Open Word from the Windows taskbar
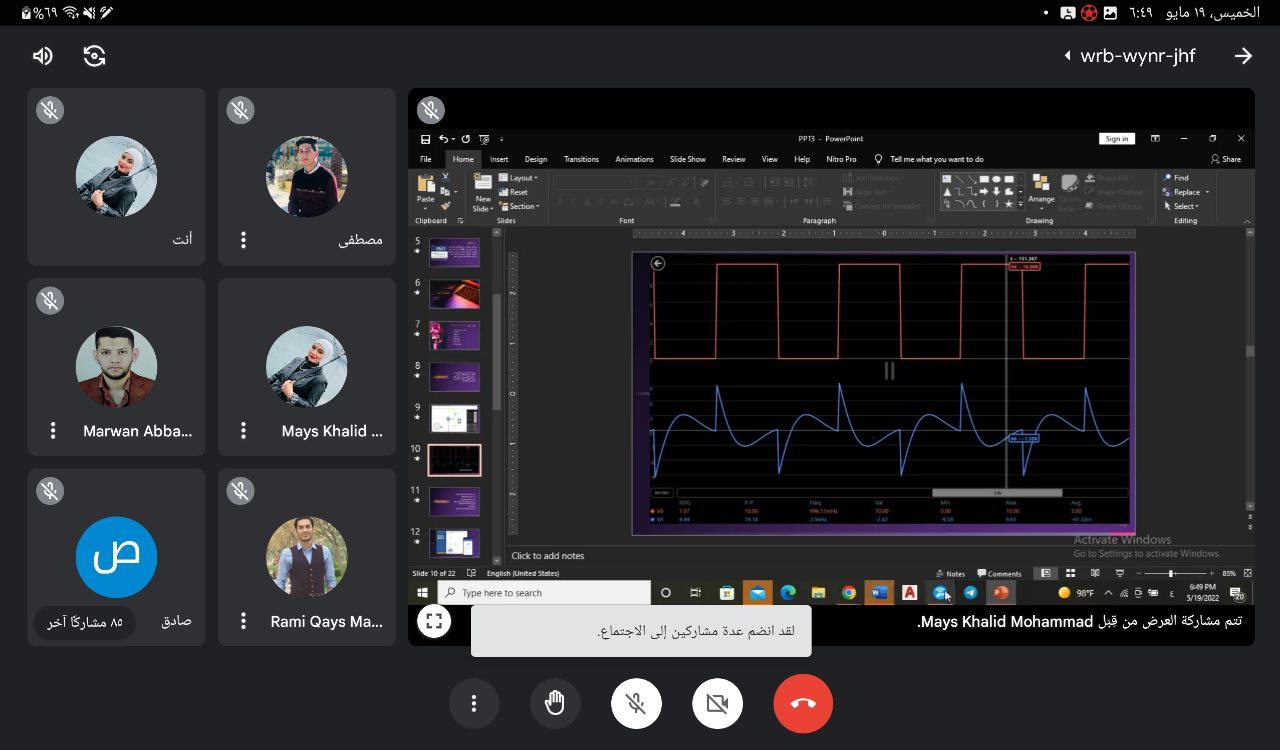This screenshot has height=750, width=1280. [878, 593]
